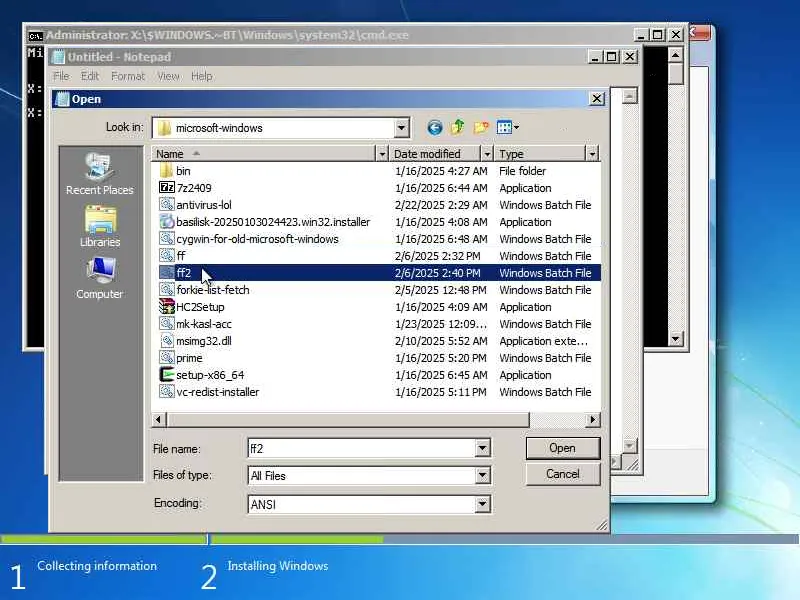Screen dimensions: 800x600
Task: Click the cmd.exe title bar icon
Action: coord(35,36)
